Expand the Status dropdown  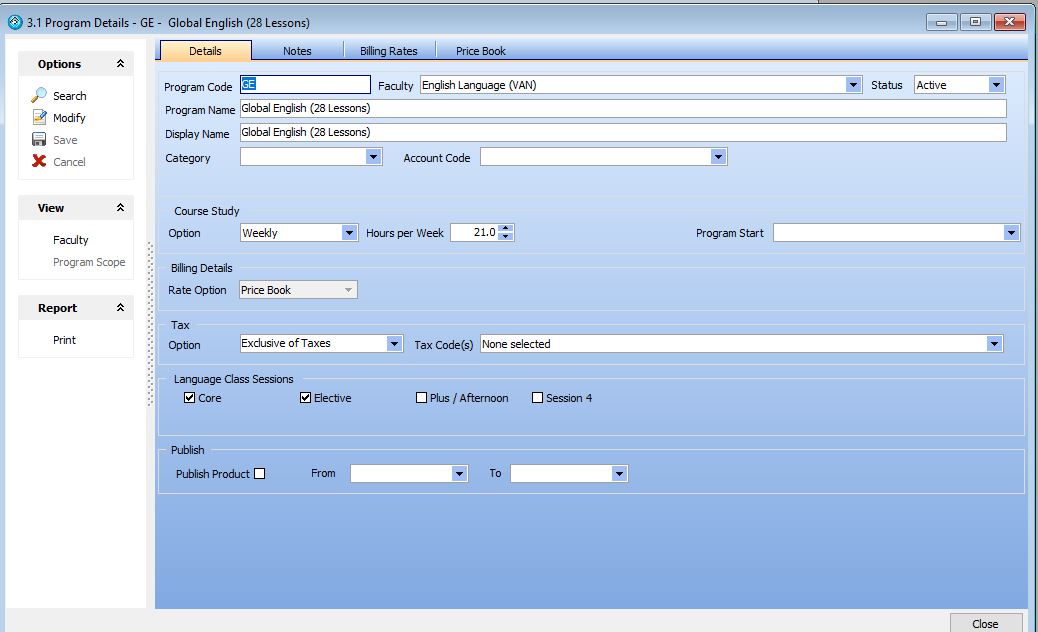996,86
